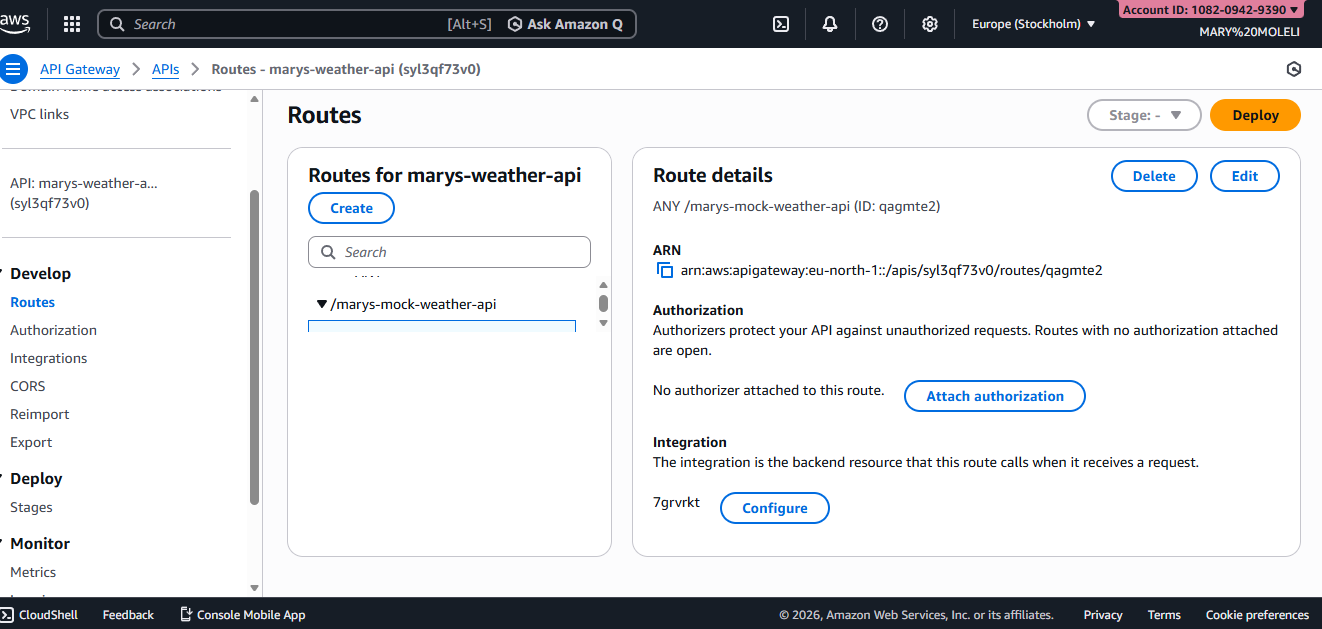Screen dimensions: 1322x629
Task: Open the Stage selector dropdown
Action: click(1143, 115)
